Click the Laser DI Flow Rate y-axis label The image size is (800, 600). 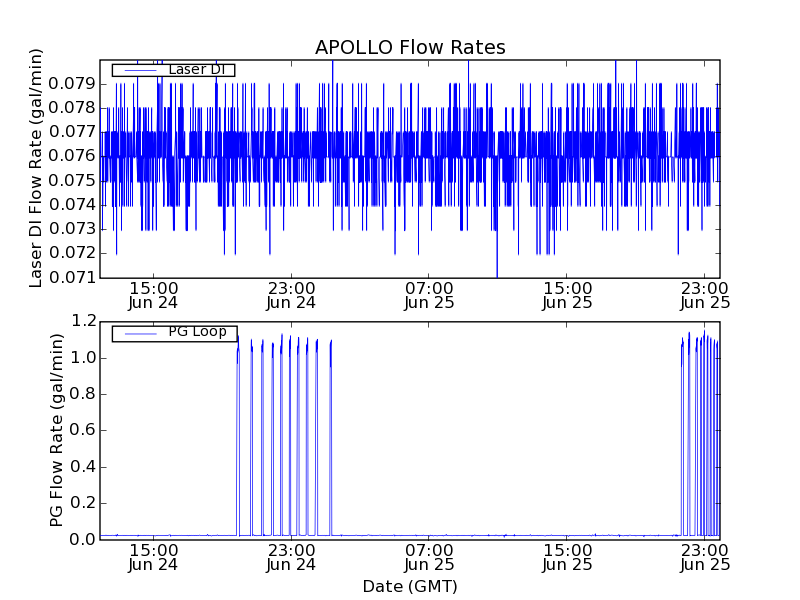[36, 168]
